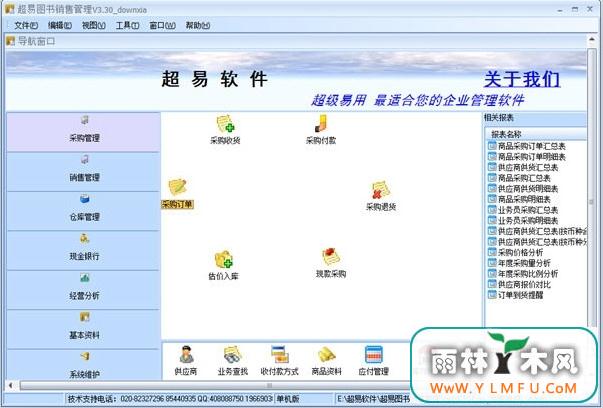Click the 关于我们 link
The width and height of the screenshot is (603, 408).
tap(522, 79)
